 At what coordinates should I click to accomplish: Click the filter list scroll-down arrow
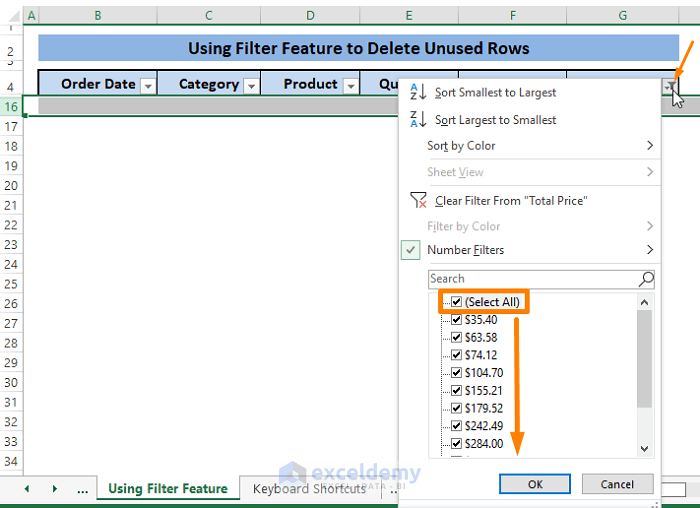[x=644, y=449]
